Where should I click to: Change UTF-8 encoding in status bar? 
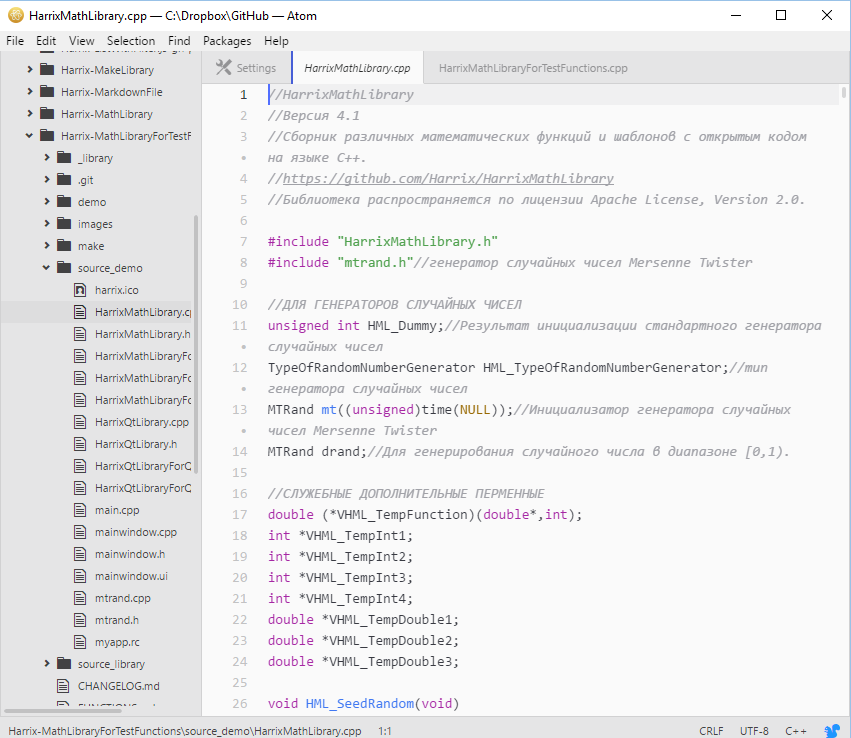coord(754,731)
